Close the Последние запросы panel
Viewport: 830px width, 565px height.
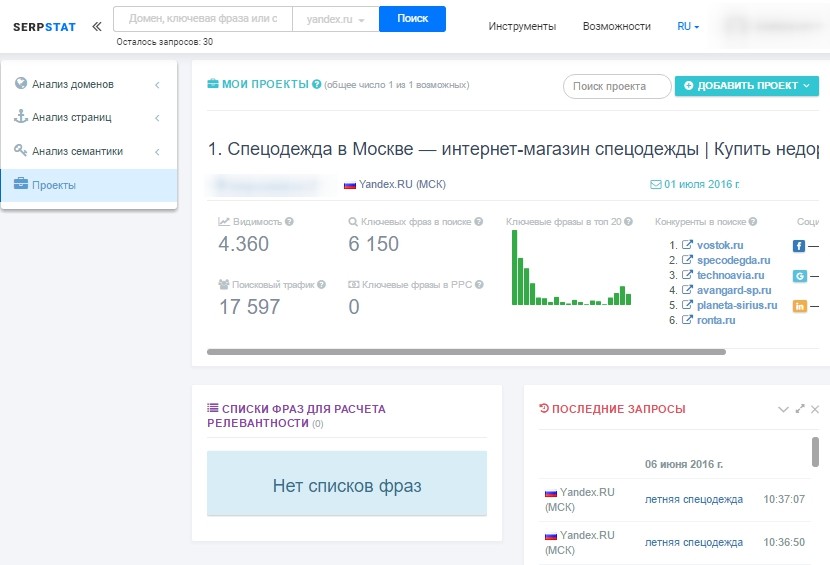click(x=815, y=409)
